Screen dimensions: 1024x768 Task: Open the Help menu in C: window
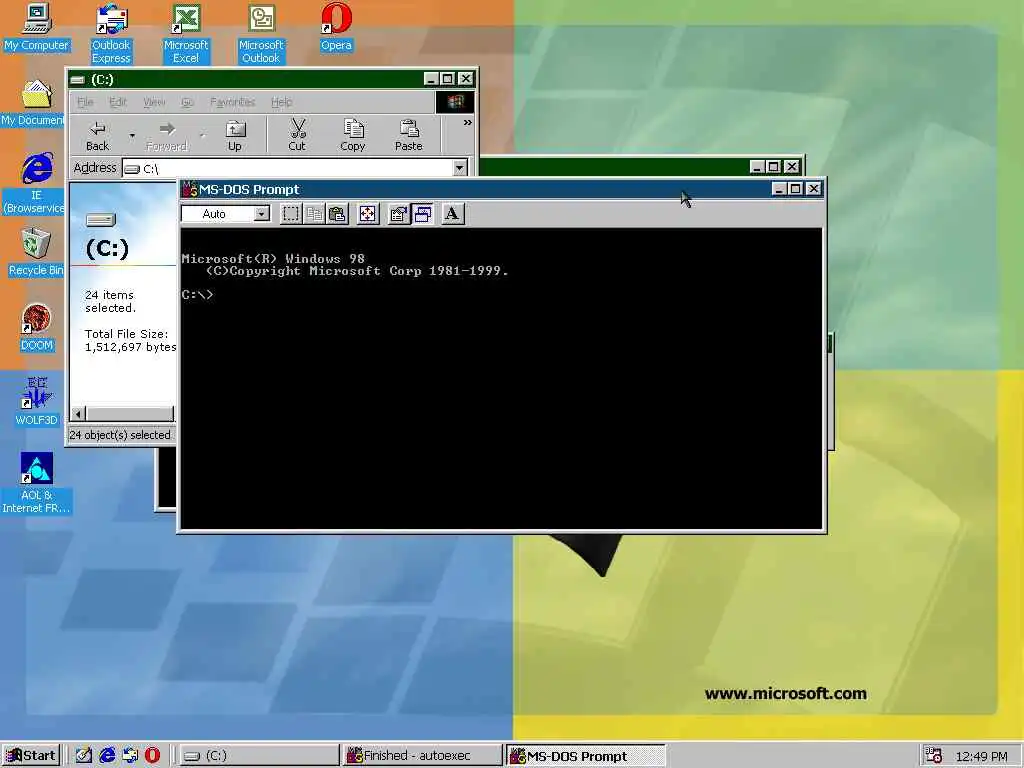point(281,102)
